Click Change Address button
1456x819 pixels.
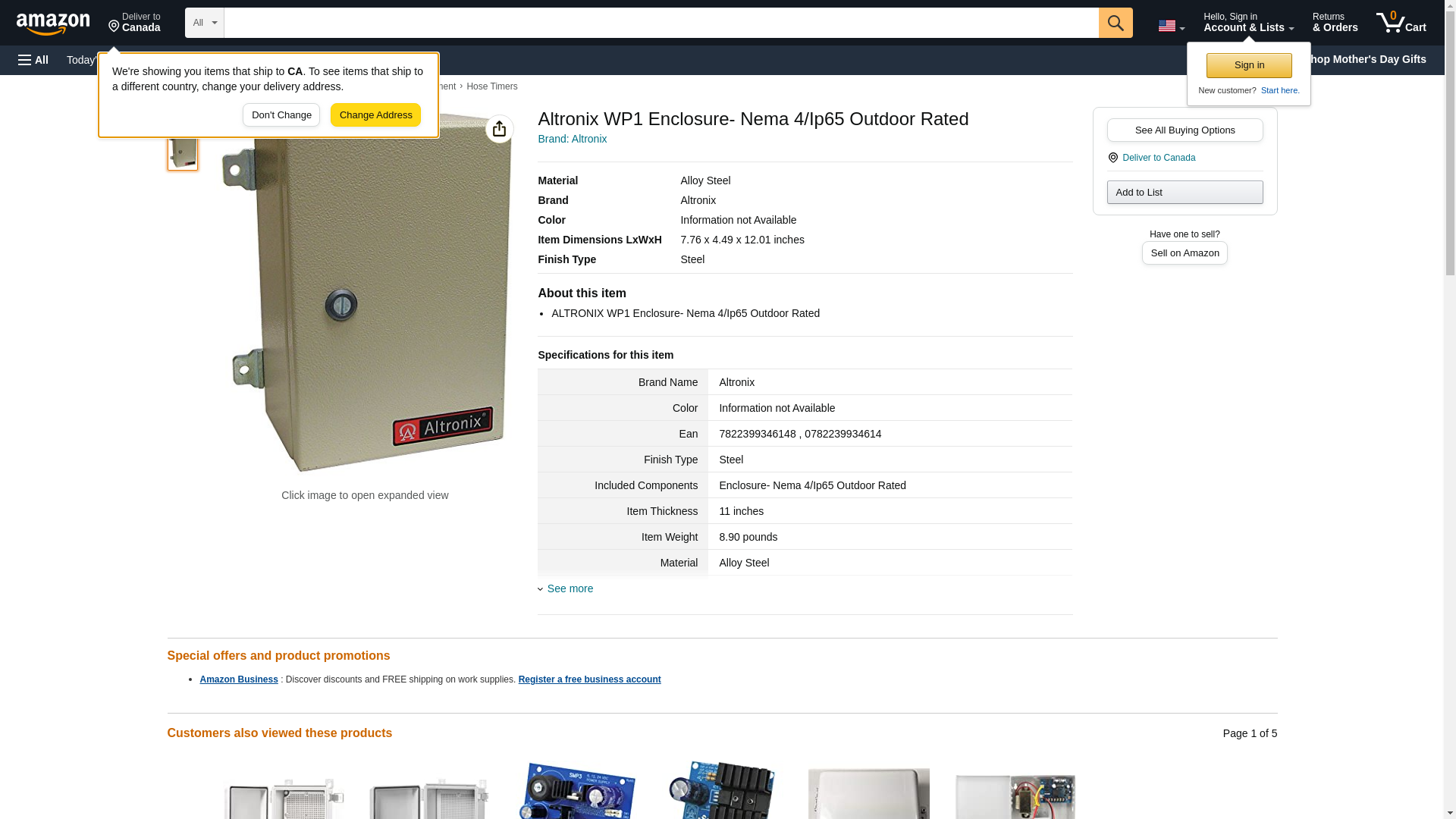pos(375,115)
